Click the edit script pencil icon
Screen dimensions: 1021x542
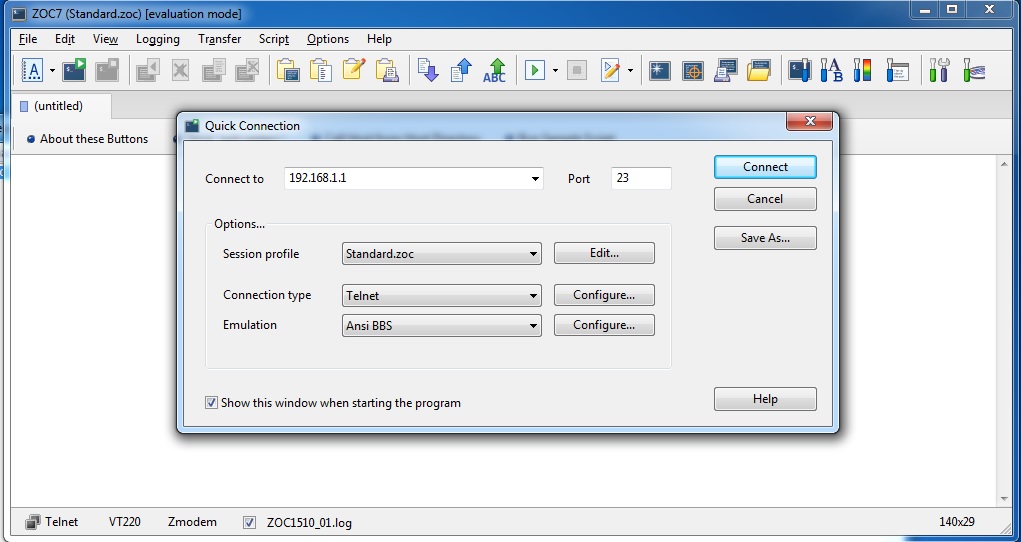click(611, 70)
